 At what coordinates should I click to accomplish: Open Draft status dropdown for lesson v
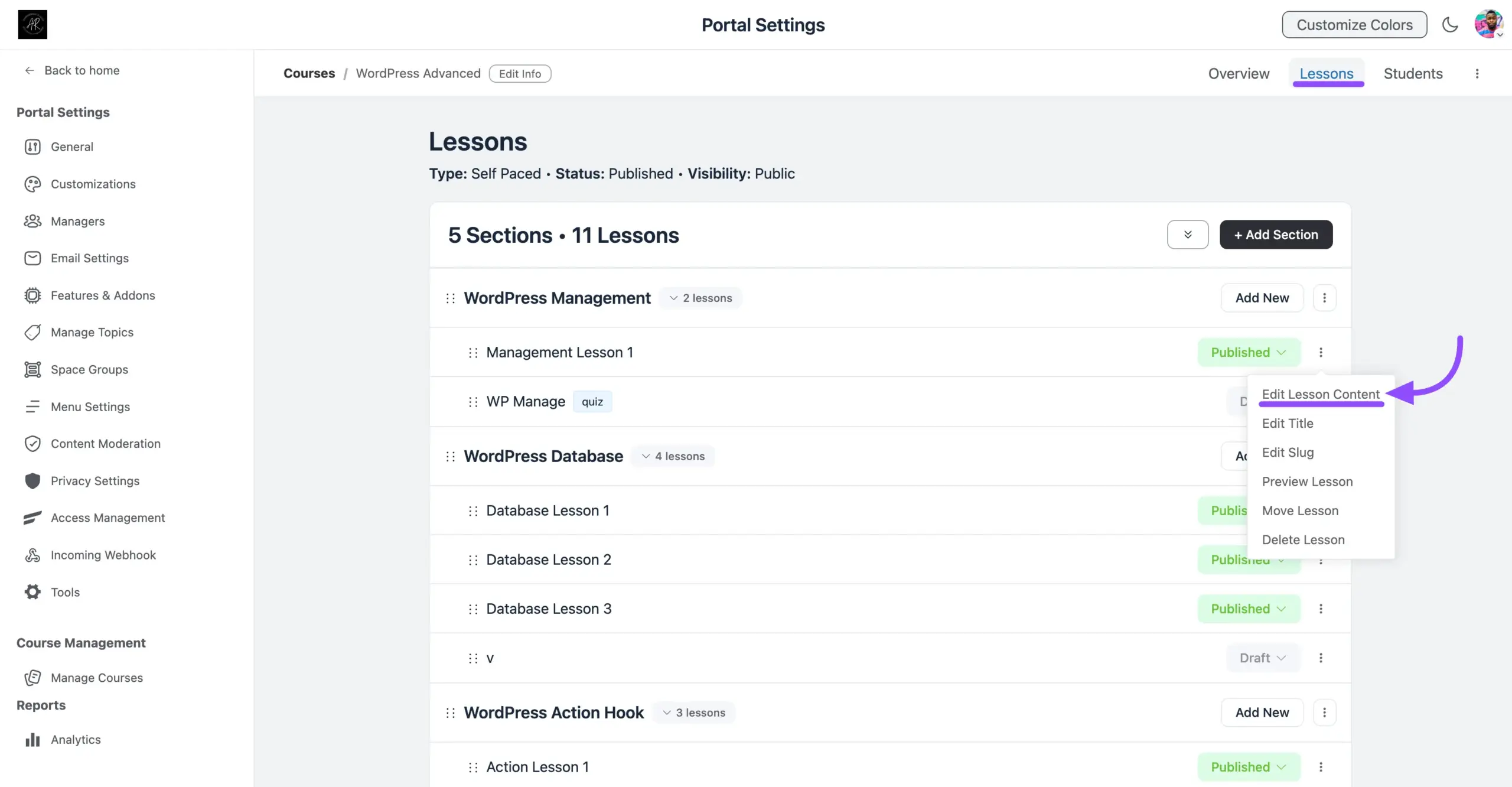click(1263, 658)
